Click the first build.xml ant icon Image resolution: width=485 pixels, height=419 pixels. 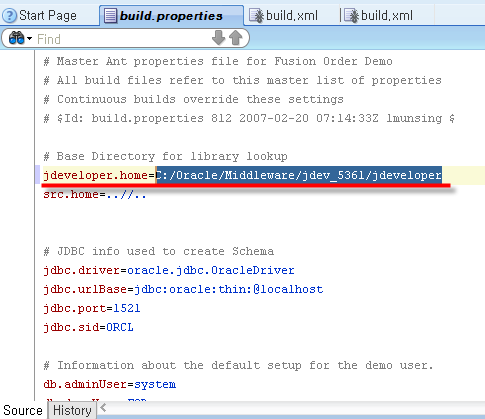[x=257, y=16]
